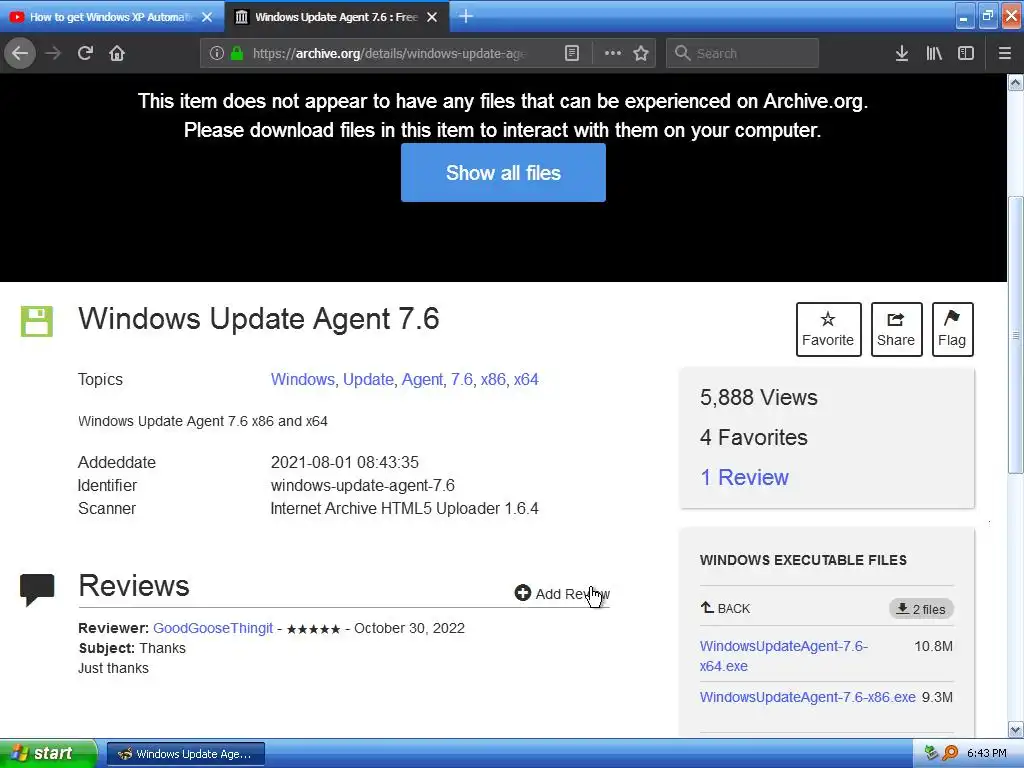This screenshot has width=1024, height=768.
Task: Click the Show all files button
Action: tap(503, 172)
